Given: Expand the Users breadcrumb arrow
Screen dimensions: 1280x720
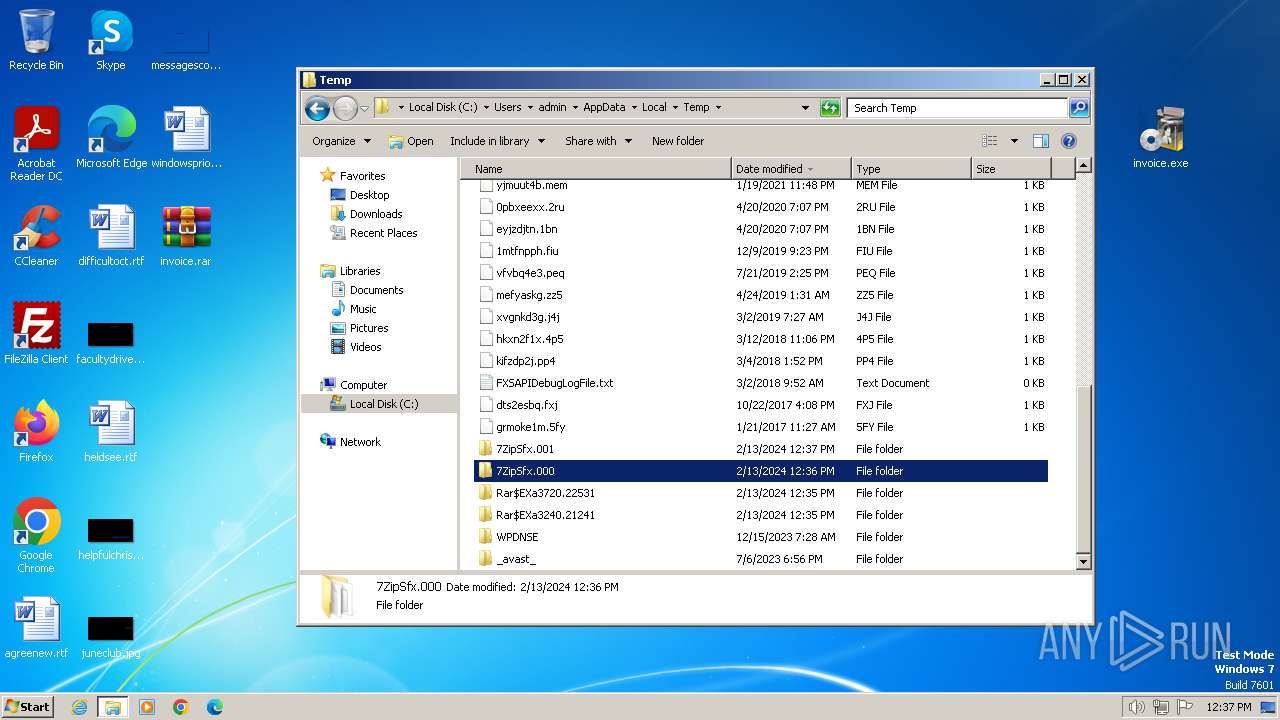Looking at the screenshot, I should [x=530, y=108].
